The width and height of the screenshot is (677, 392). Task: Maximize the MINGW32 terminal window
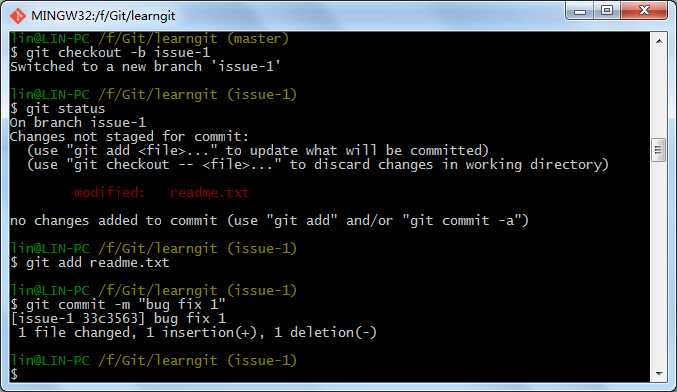point(607,10)
